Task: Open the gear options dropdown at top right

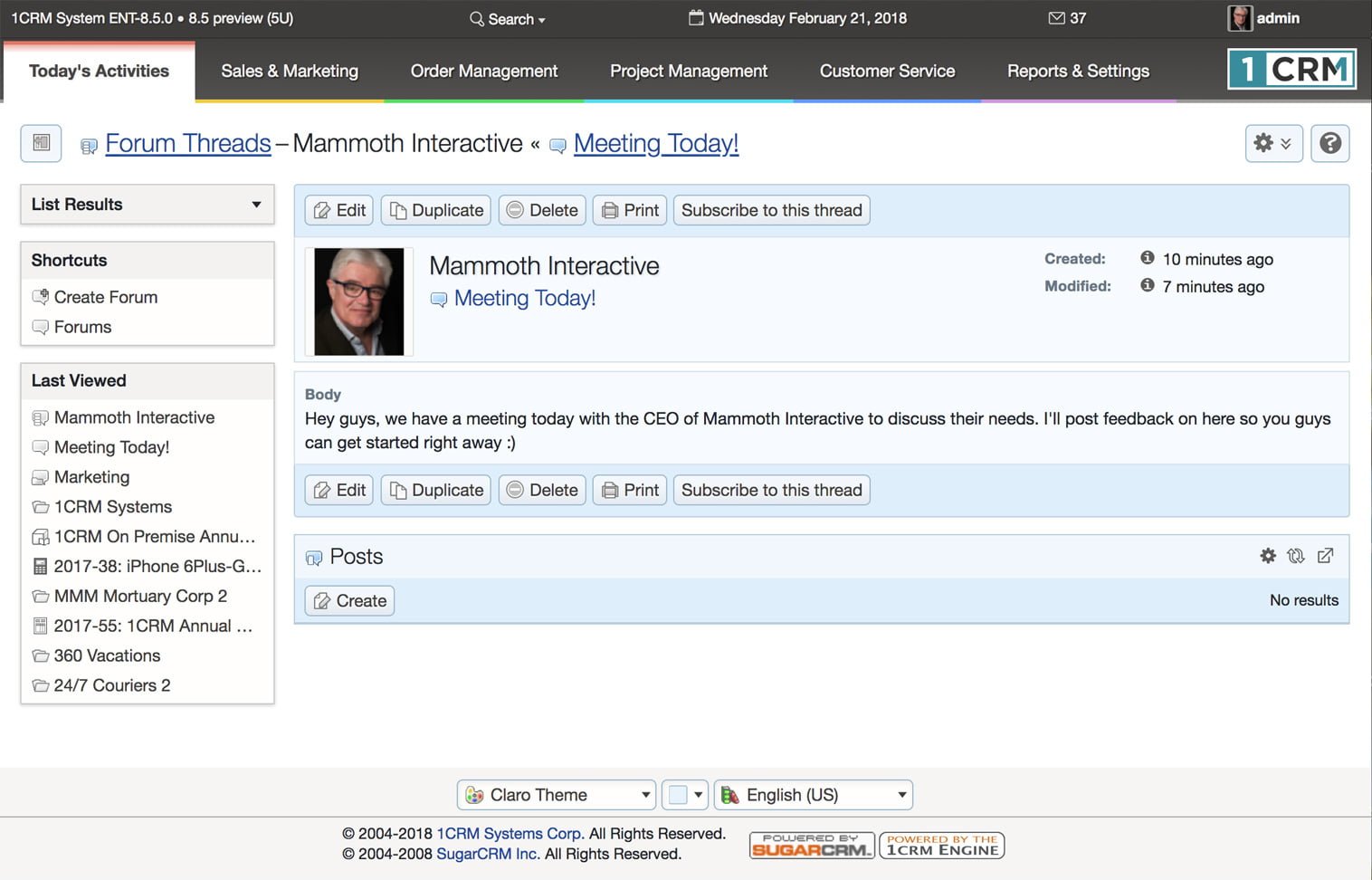Action: (x=1273, y=143)
